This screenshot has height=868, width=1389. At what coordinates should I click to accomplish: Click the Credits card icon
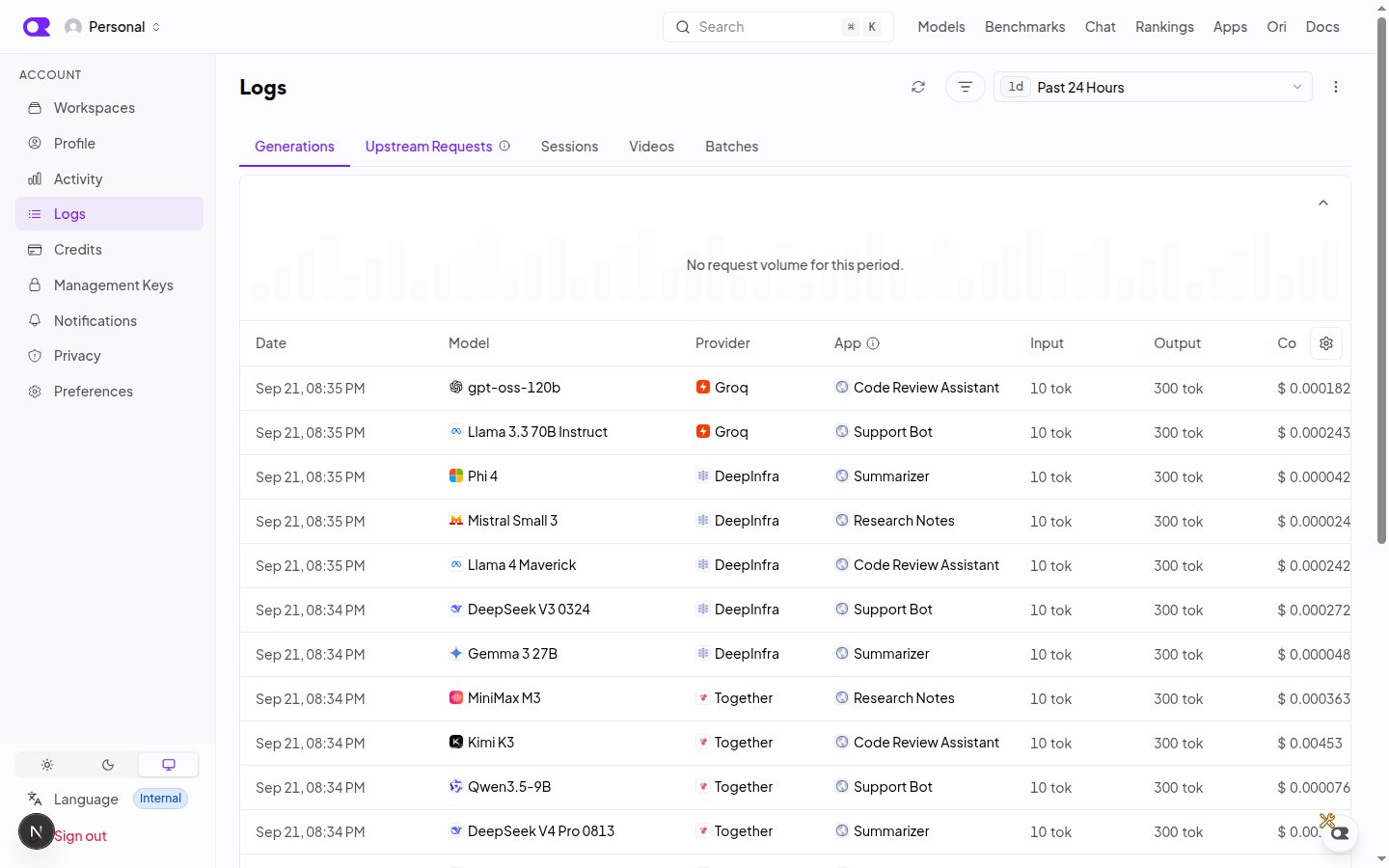(x=35, y=250)
